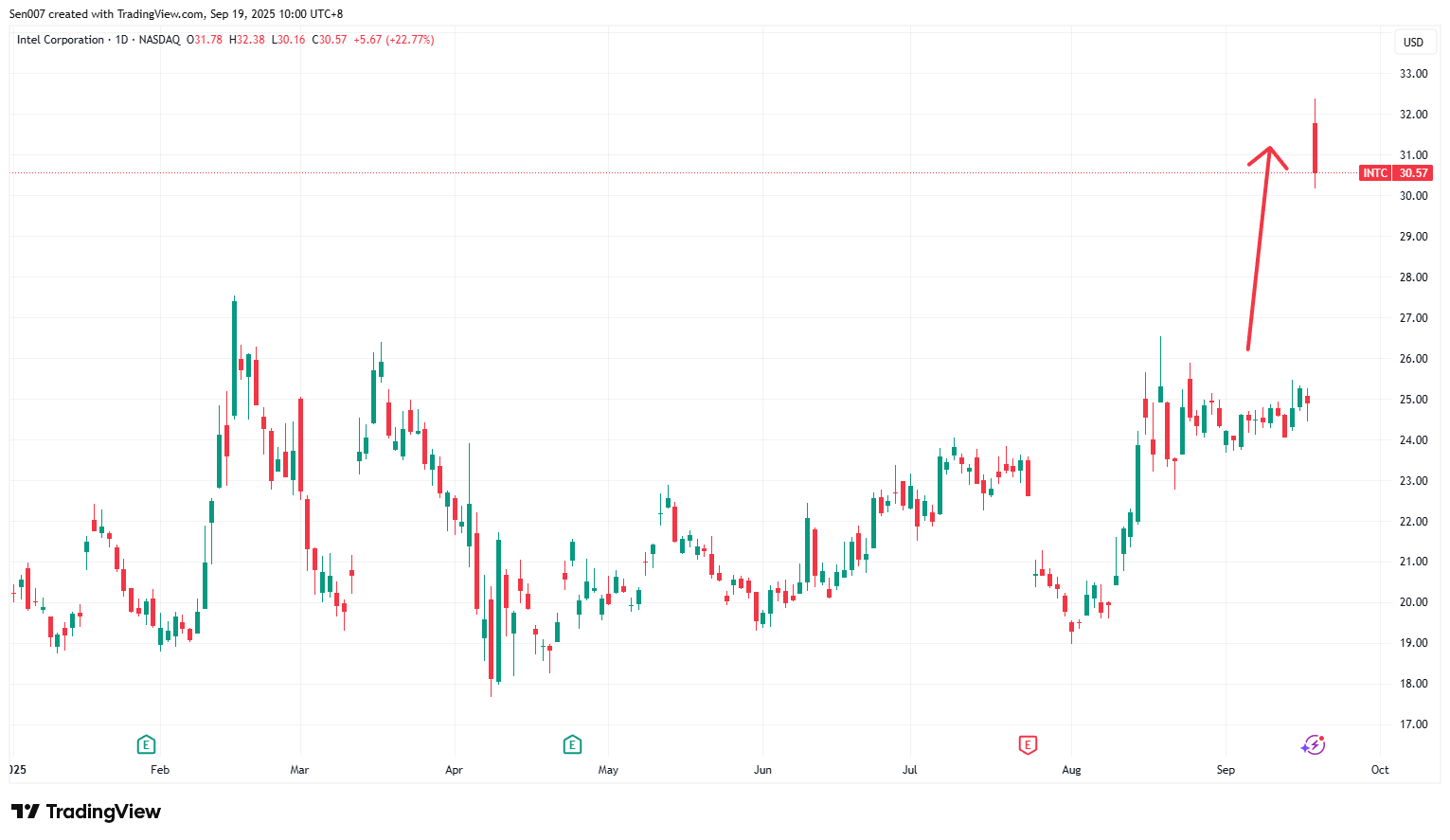Click the 19.00 price axis label
The width and height of the screenshot is (1450, 840).
[x=1413, y=643]
